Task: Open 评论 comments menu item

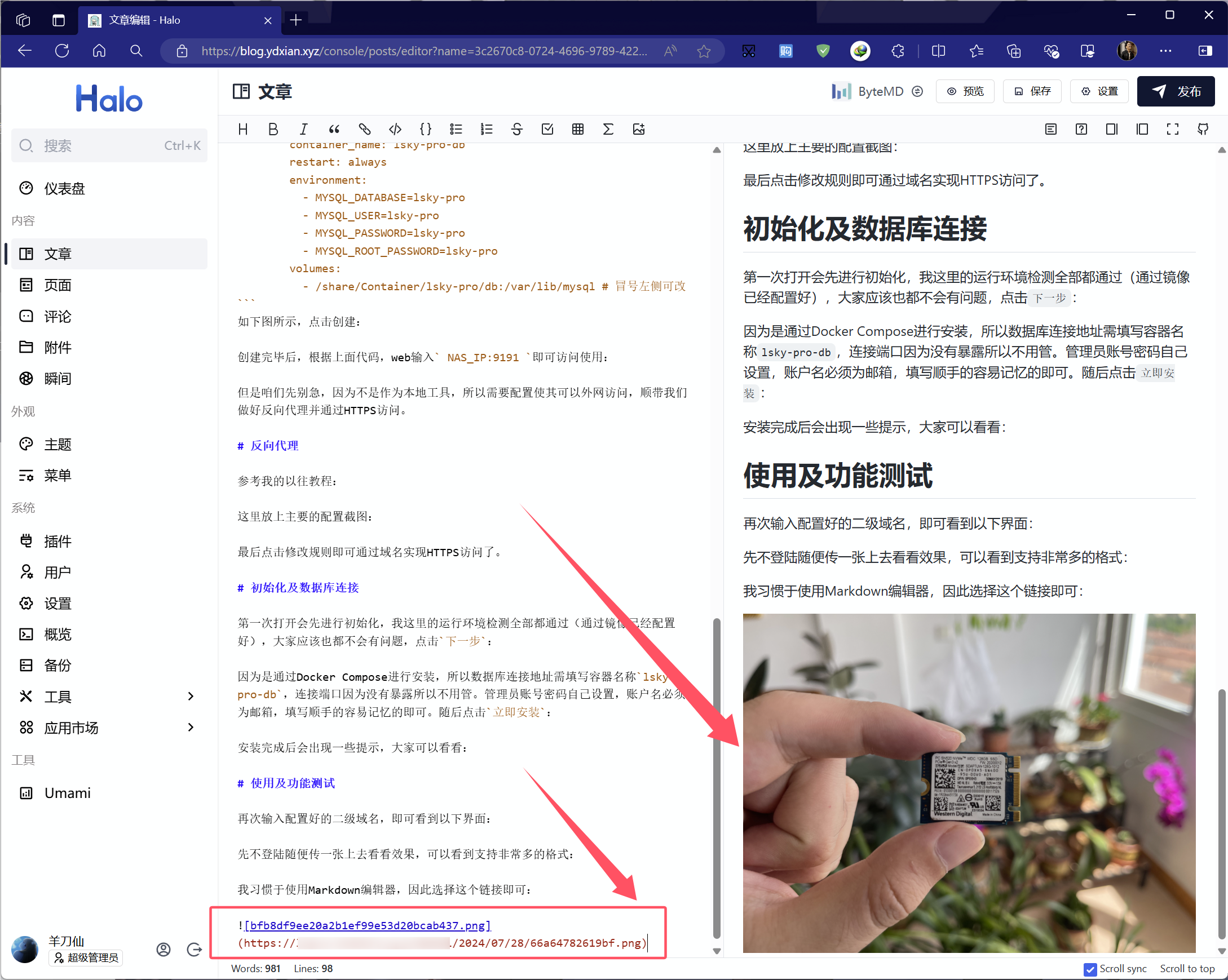Action: point(109,316)
